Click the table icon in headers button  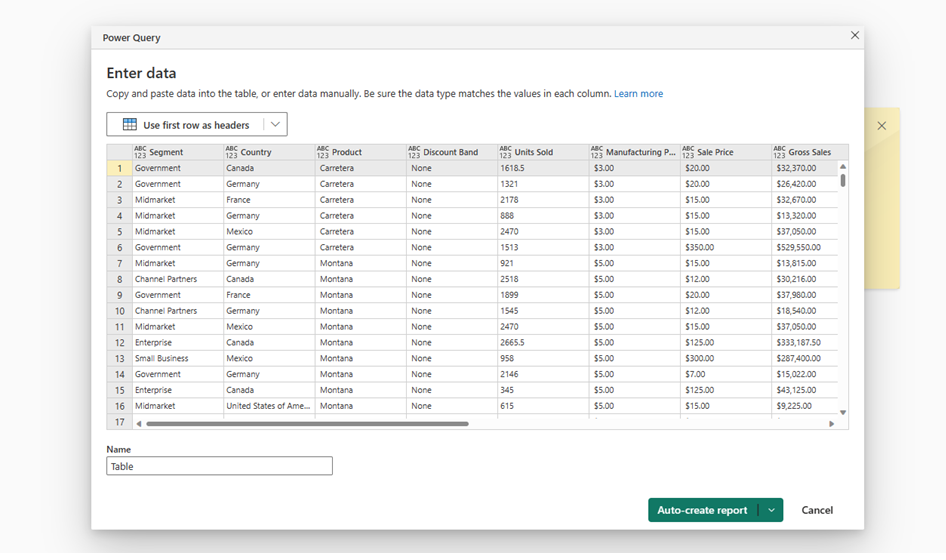click(x=130, y=124)
